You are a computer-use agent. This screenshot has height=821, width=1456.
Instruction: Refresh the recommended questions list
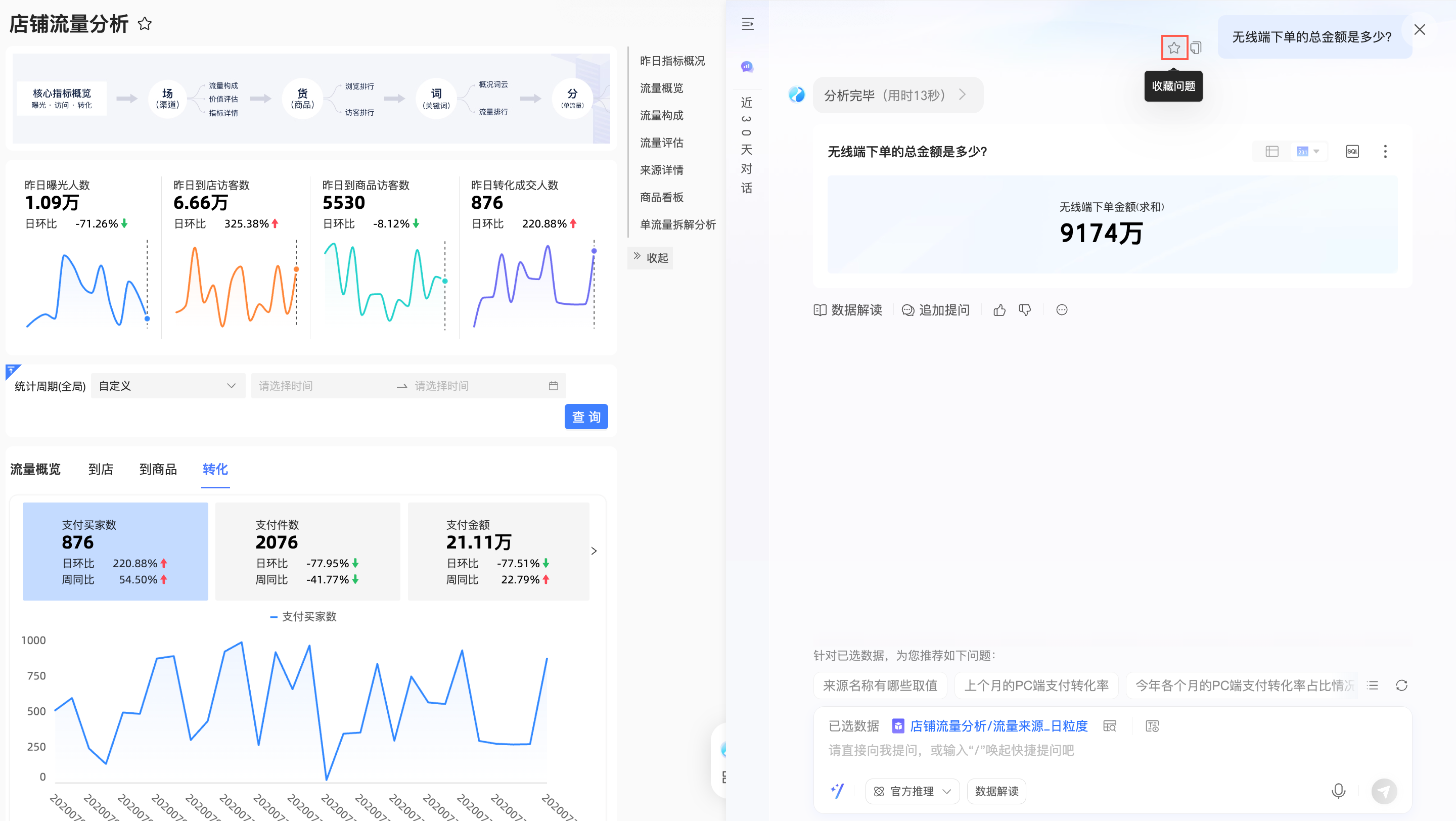coord(1401,686)
